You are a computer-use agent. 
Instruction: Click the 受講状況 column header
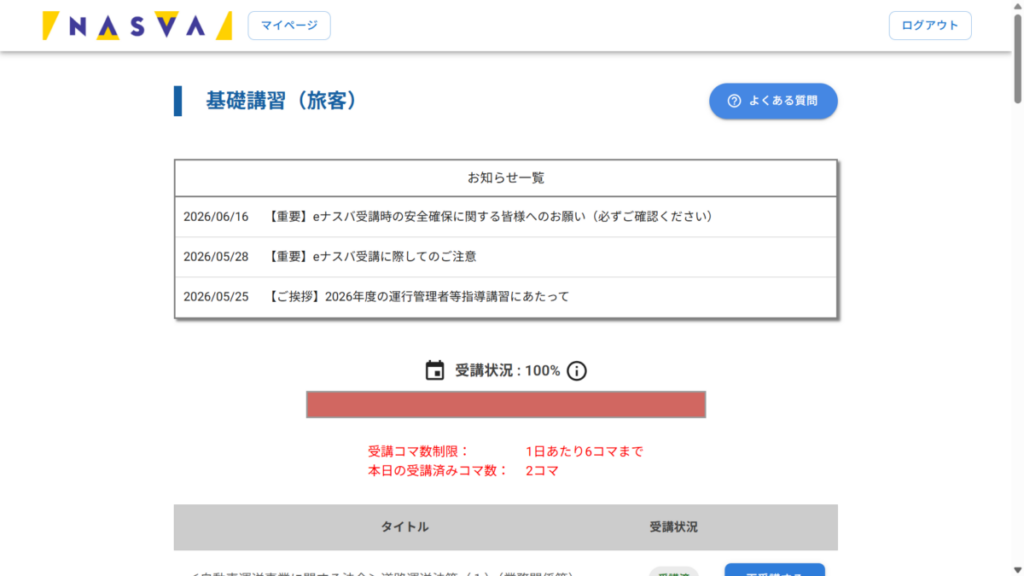[673, 527]
